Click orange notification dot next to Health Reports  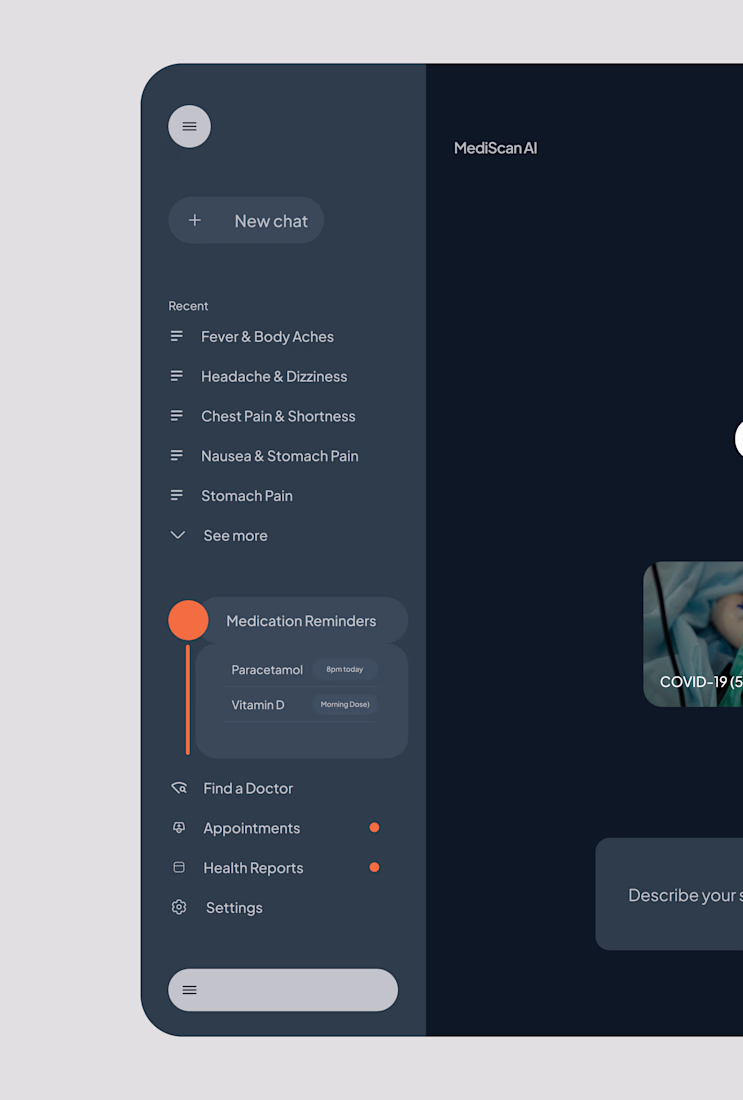[x=375, y=868]
